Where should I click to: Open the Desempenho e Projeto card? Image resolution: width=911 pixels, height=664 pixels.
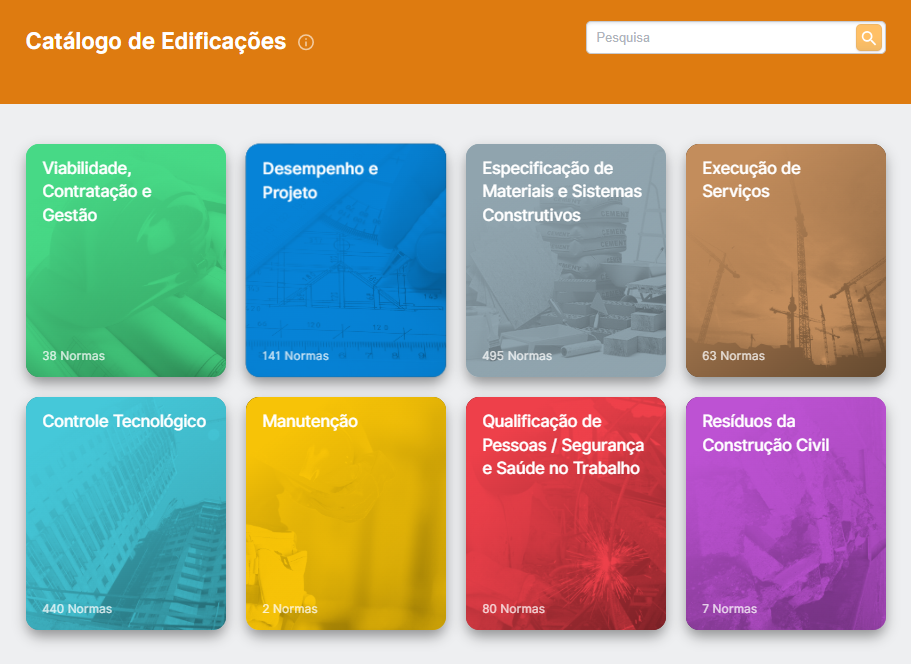[x=346, y=260]
